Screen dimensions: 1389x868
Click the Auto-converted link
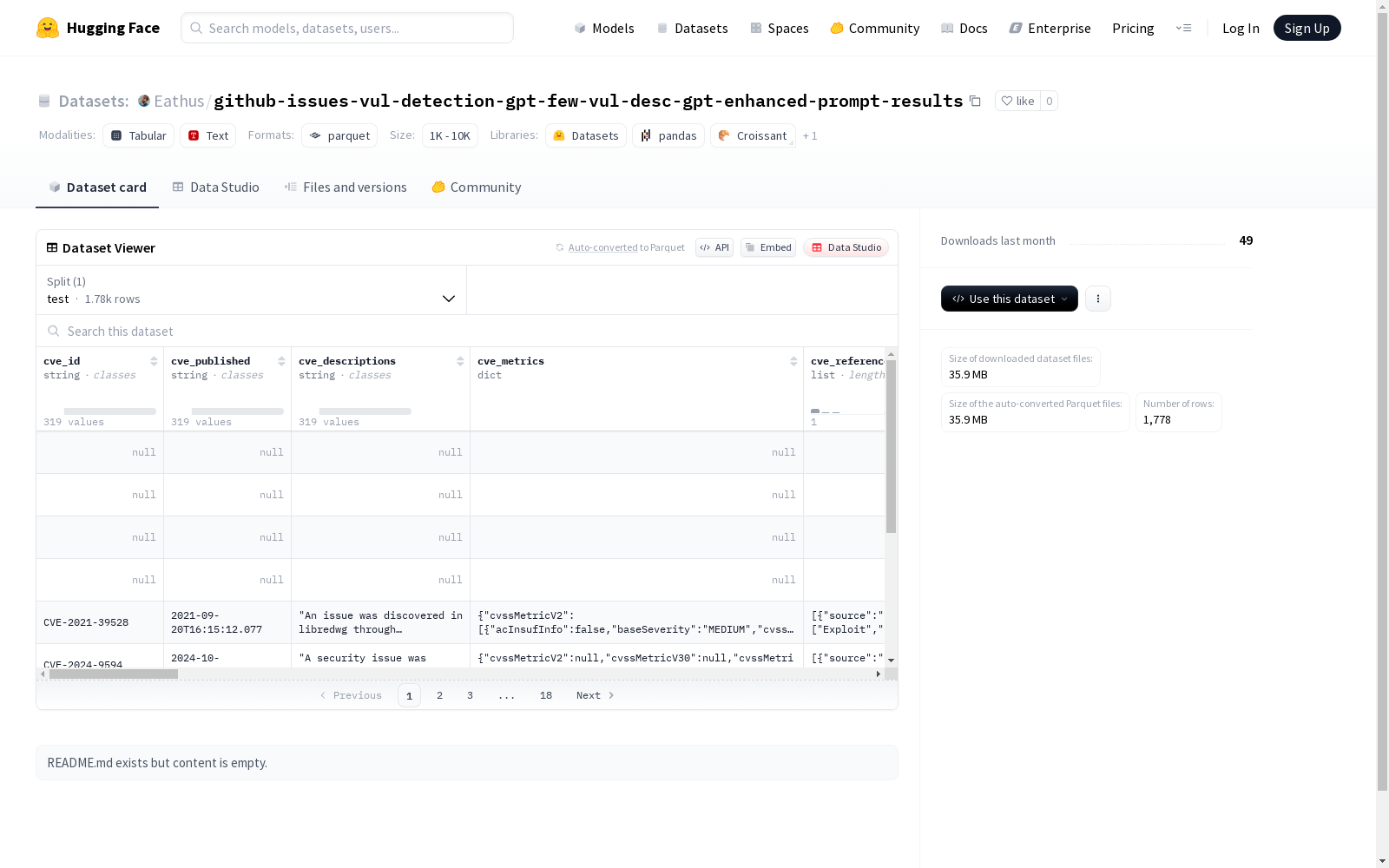click(602, 247)
